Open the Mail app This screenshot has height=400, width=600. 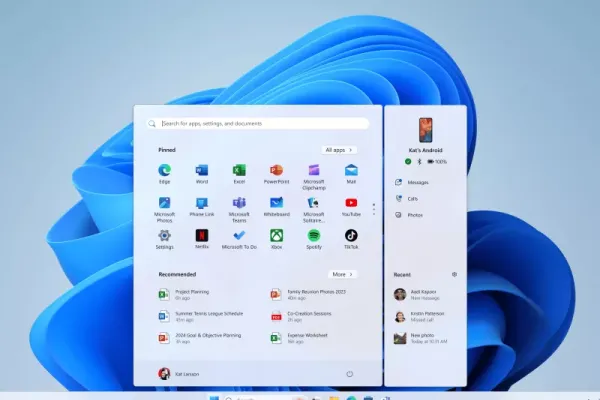tap(351, 173)
